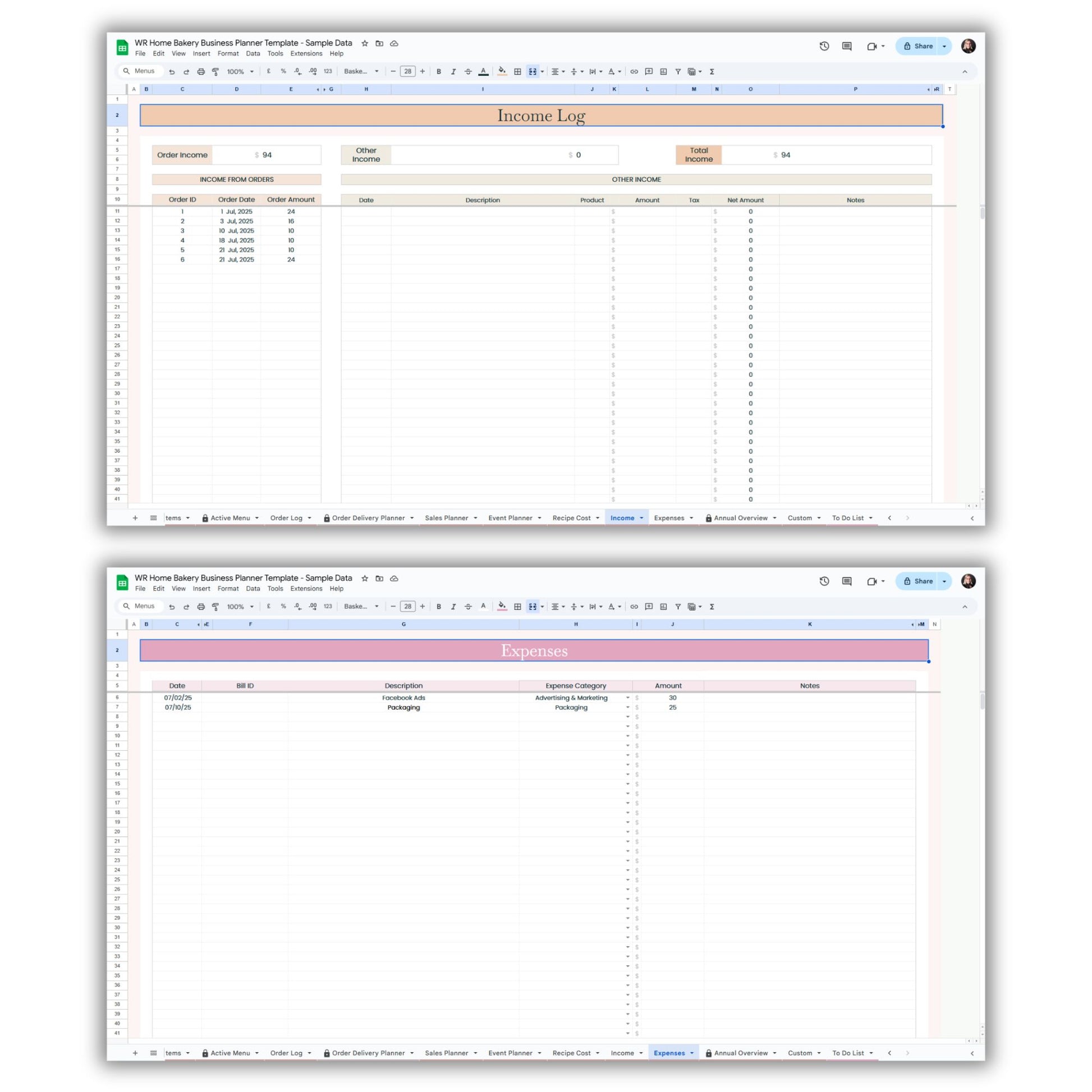Open the Extensions menu in the Expenses window
1092x1092 pixels.
click(x=306, y=589)
